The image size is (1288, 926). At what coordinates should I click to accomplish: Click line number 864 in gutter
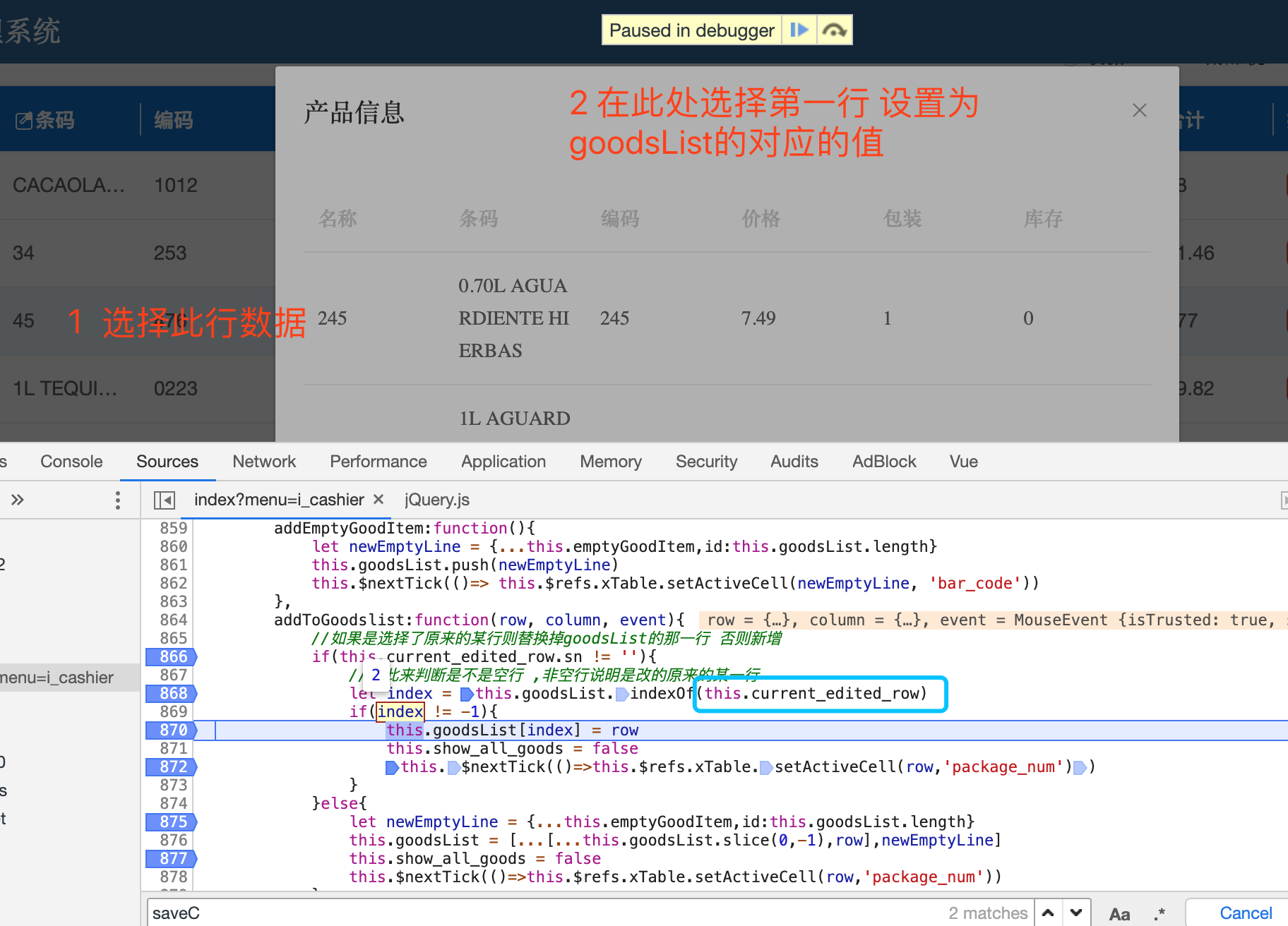pyautogui.click(x=173, y=620)
